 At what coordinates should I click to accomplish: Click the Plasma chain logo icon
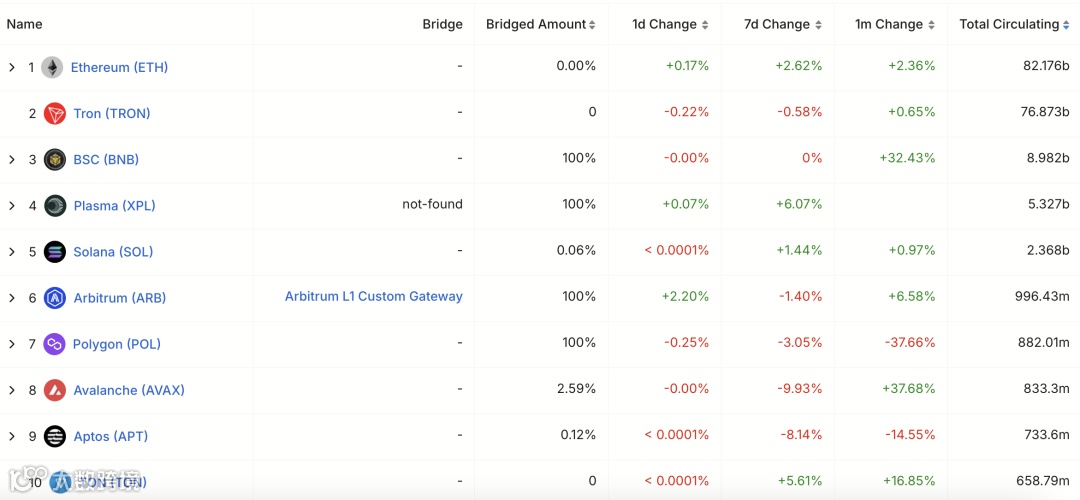coord(55,206)
